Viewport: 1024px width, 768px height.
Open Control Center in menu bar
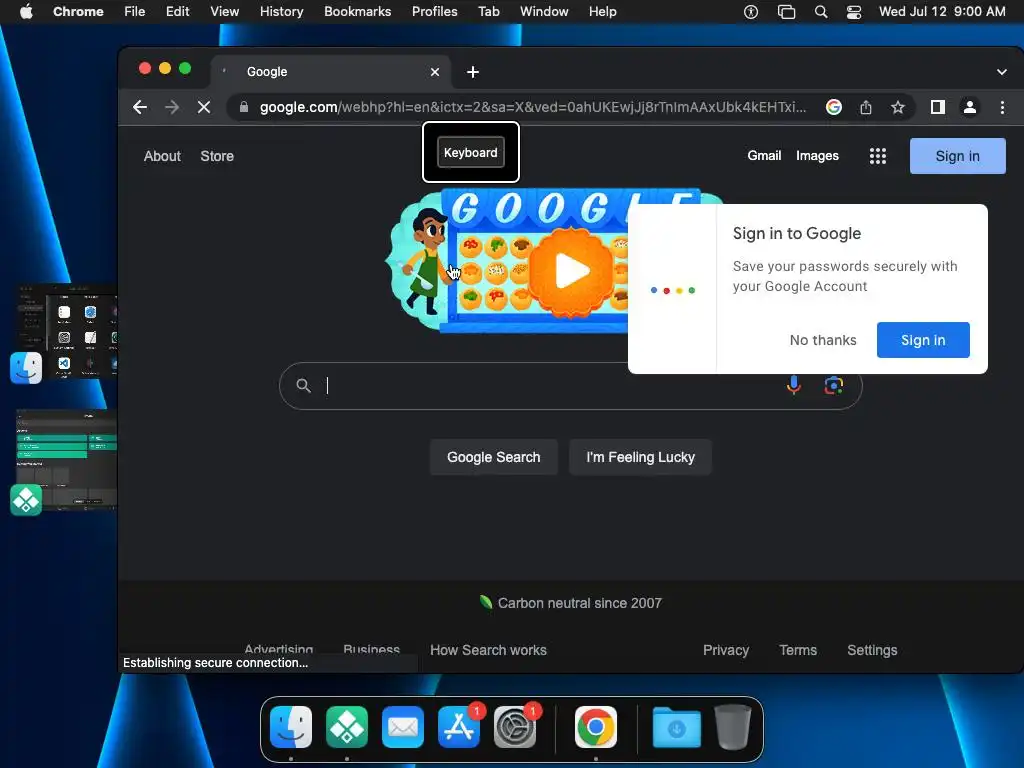pyautogui.click(x=854, y=12)
